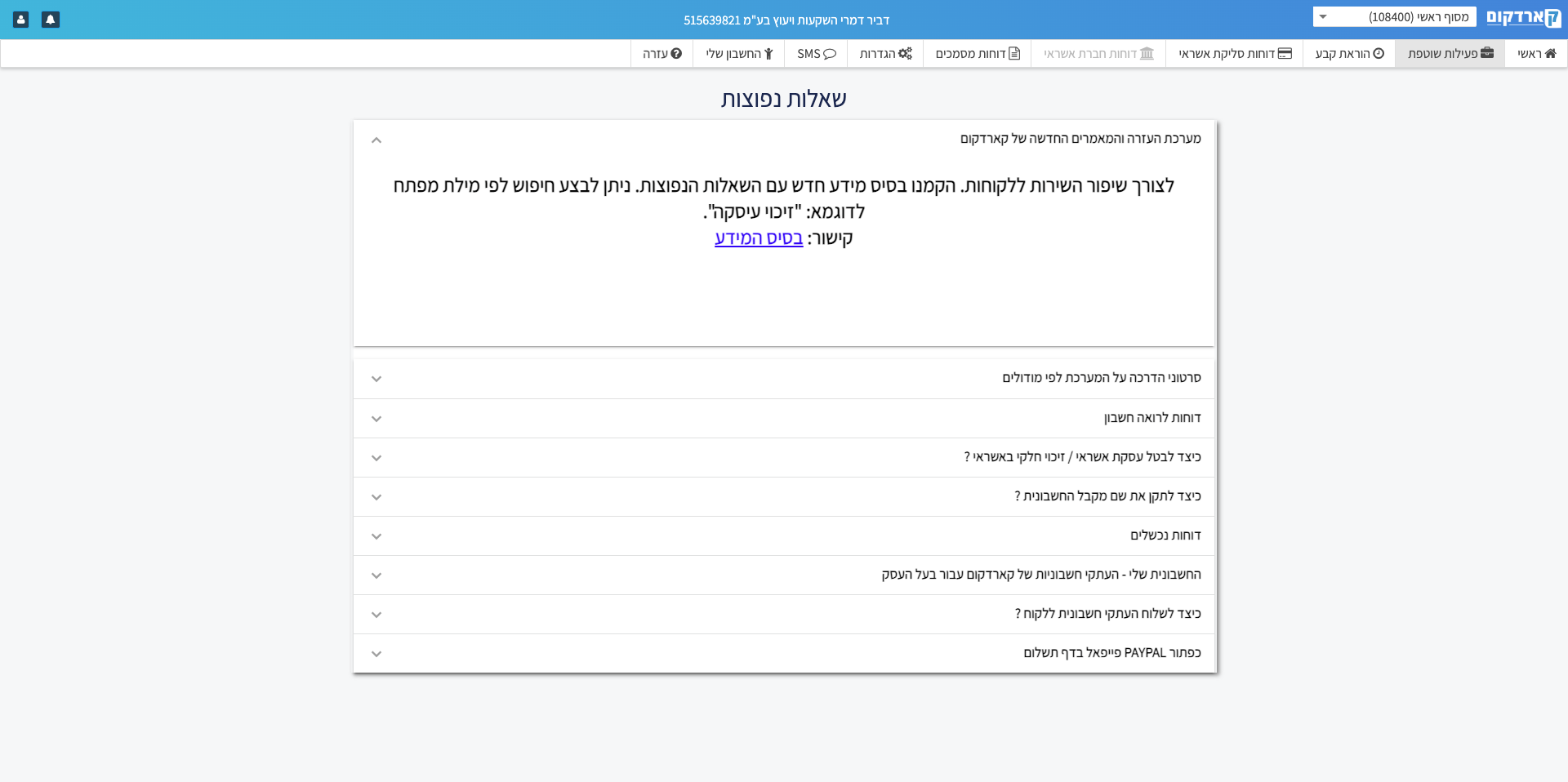
Task: Click the Cardcom logo
Action: pos(1523,18)
